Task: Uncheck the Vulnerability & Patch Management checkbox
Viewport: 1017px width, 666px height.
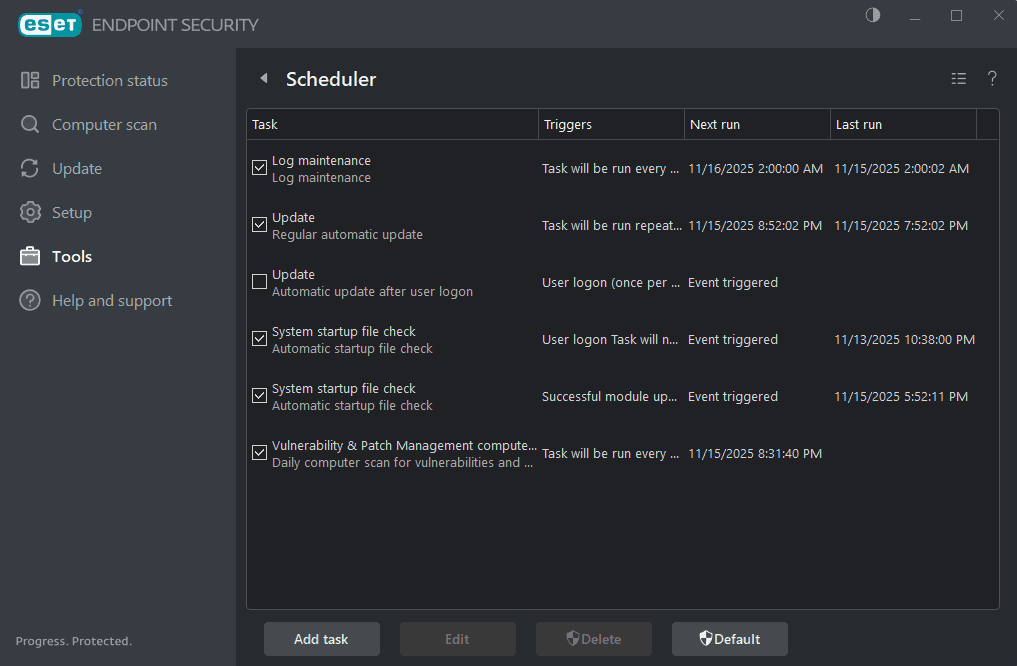Action: click(x=259, y=453)
